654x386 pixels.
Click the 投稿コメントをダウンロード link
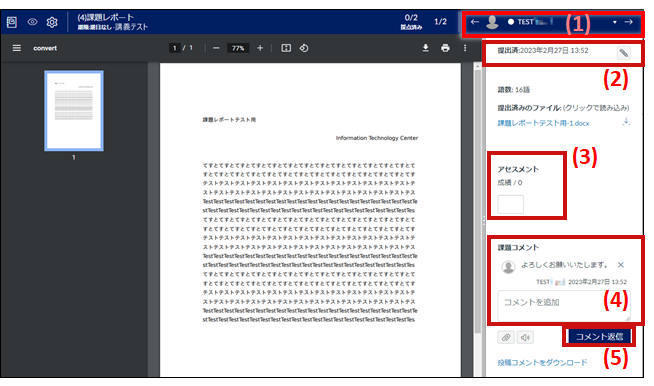coord(542,362)
